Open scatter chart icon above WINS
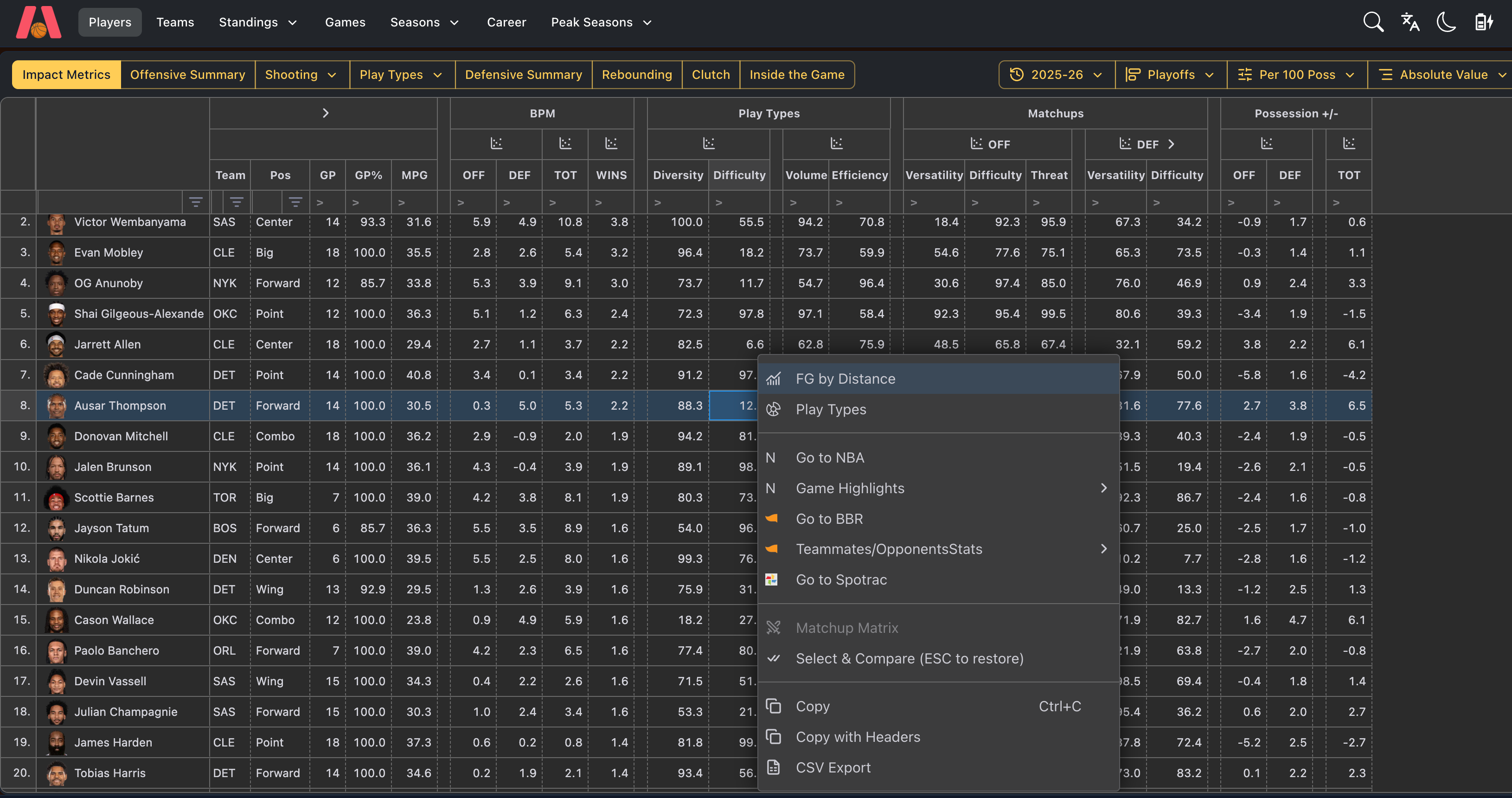 point(611,143)
